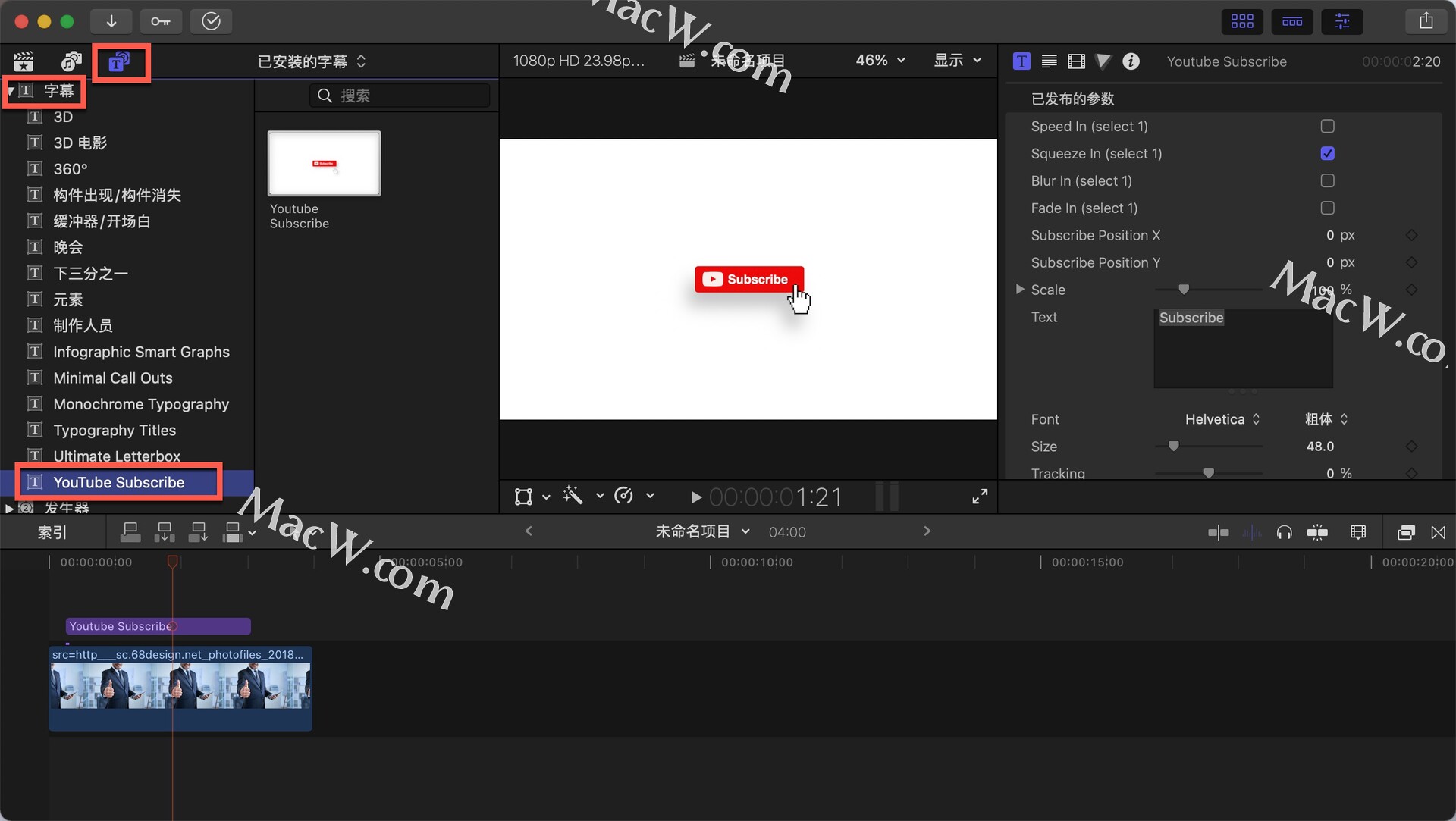Toggle the inspector sliders button
Screen dimensions: 1456x821
point(1342,21)
